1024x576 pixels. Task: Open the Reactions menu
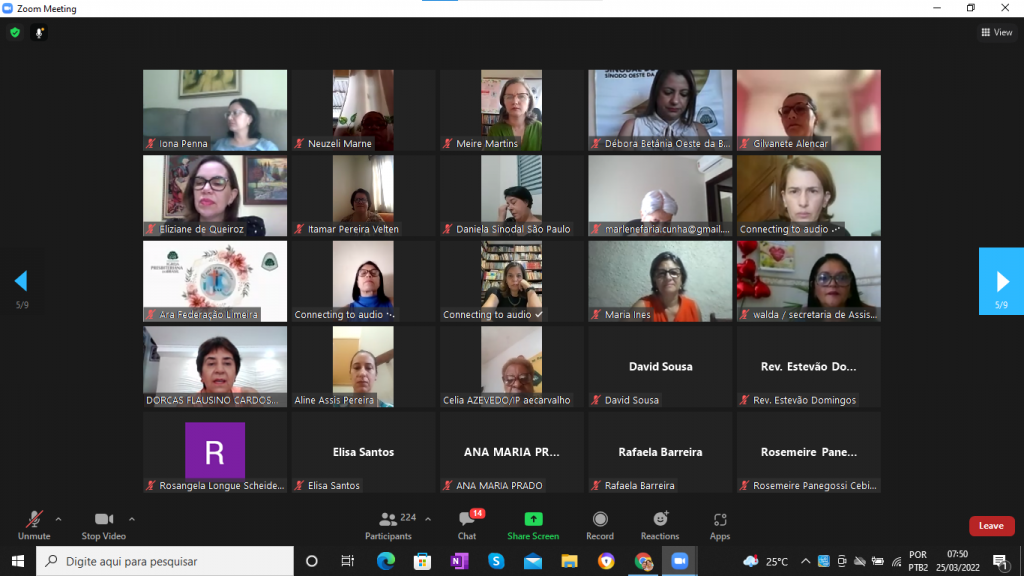660,525
